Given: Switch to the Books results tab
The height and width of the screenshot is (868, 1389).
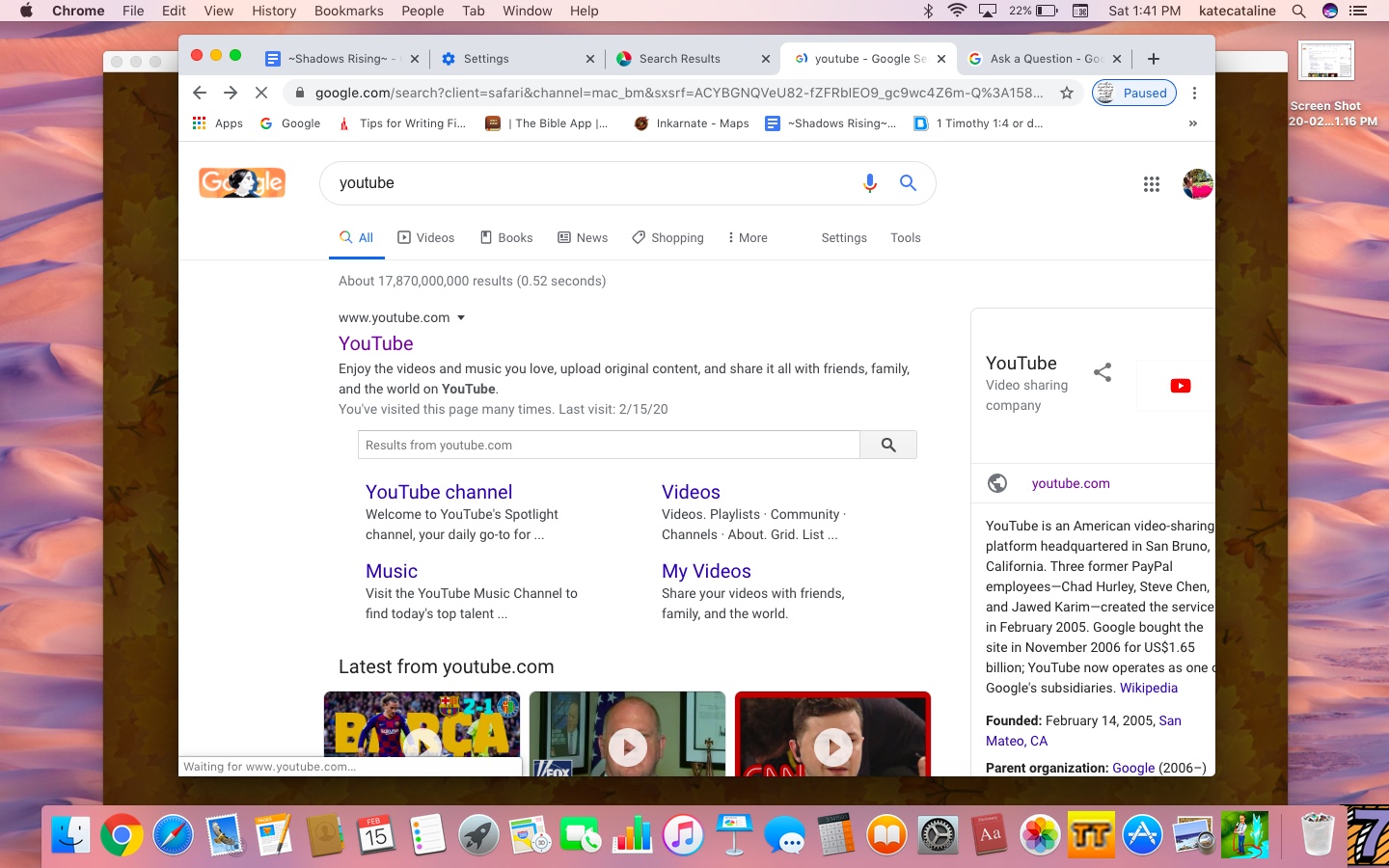Looking at the screenshot, I should [x=506, y=237].
